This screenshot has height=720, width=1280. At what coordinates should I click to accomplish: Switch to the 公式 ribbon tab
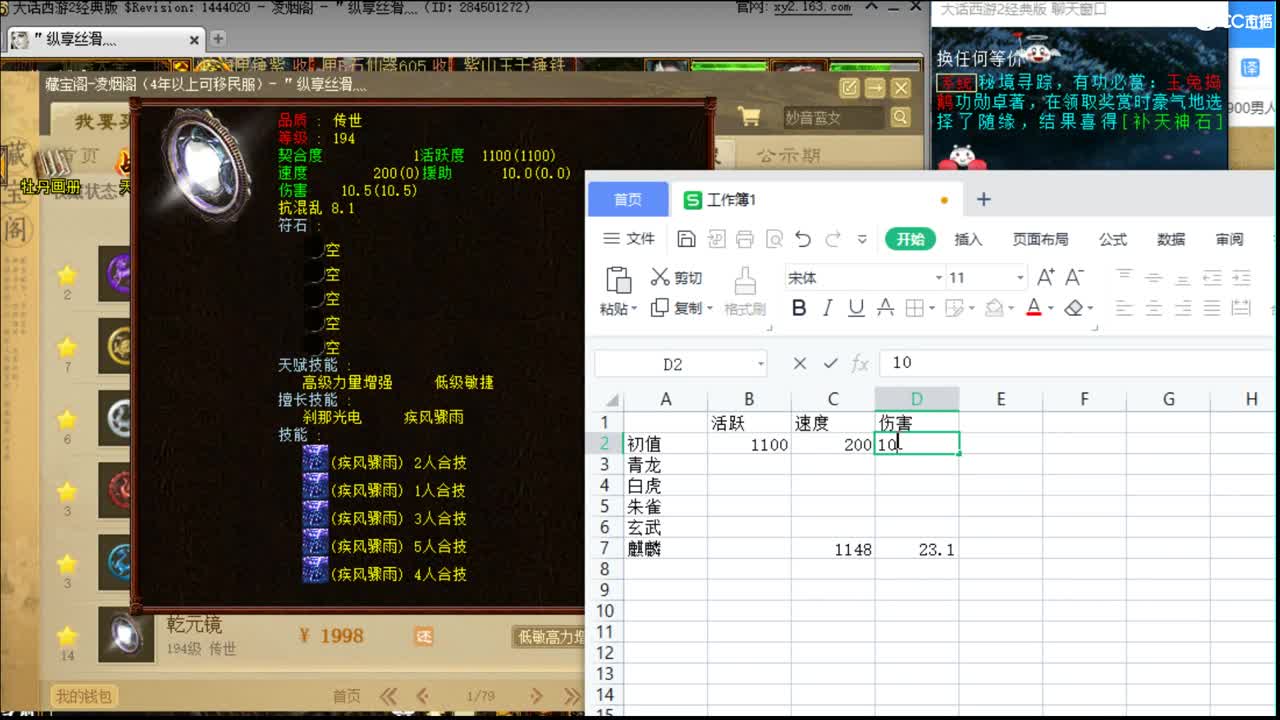[1113, 239]
